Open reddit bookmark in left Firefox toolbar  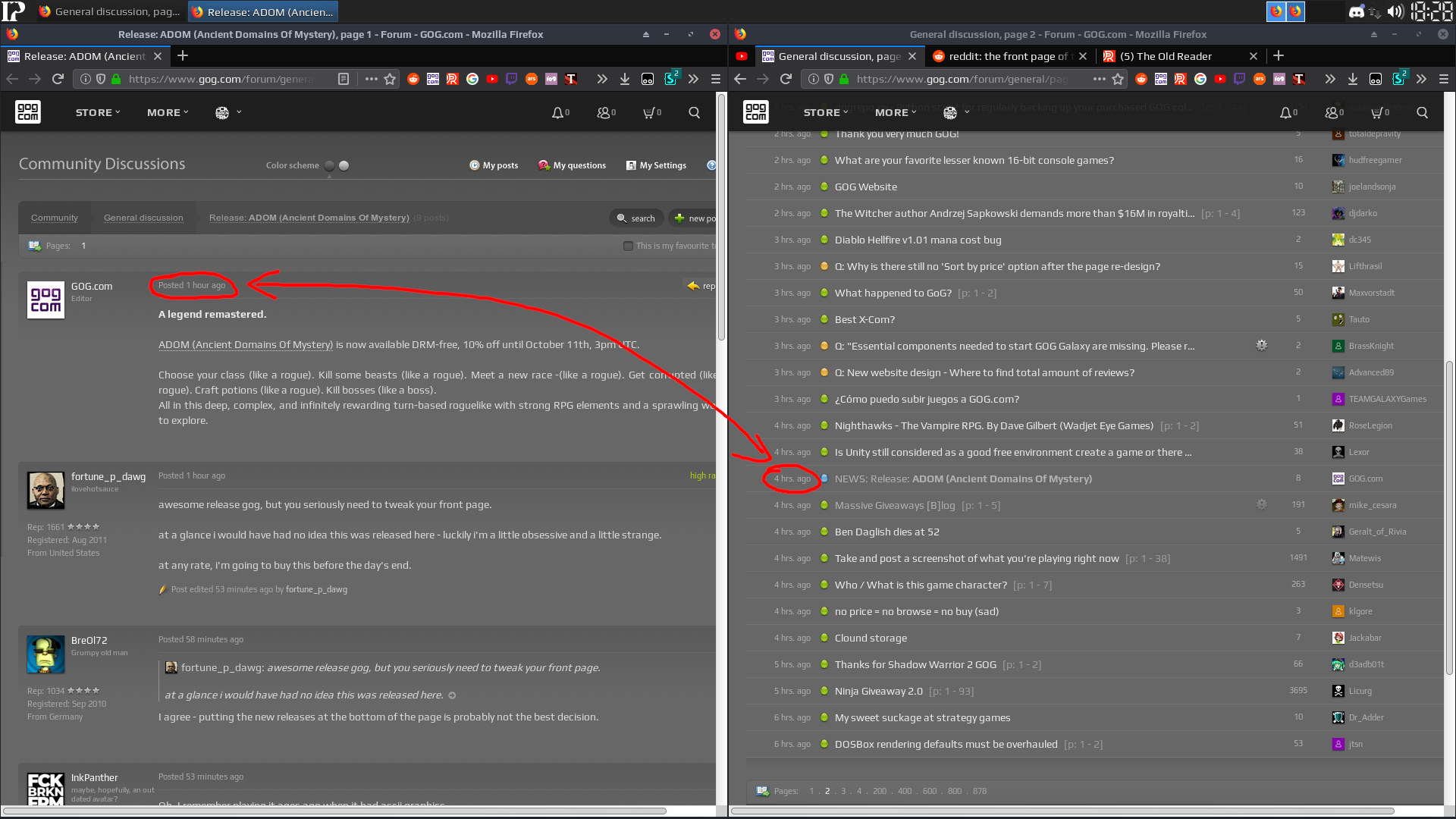coord(413,79)
